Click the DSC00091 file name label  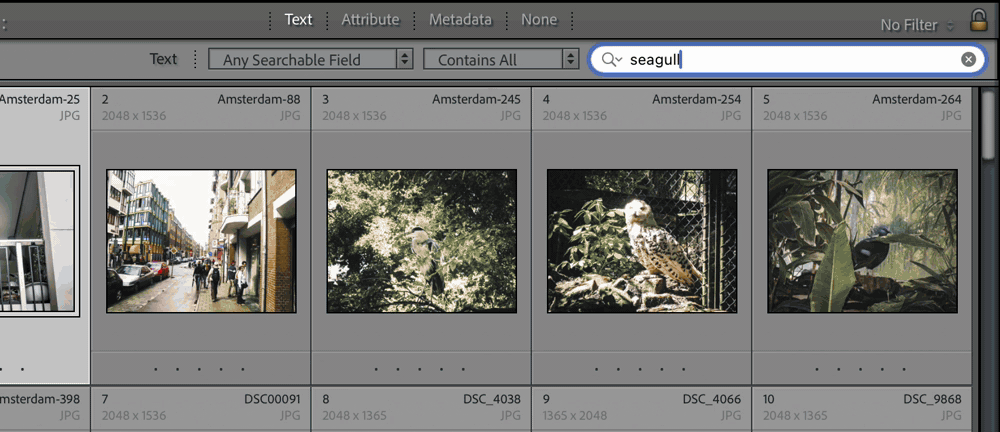tap(272, 399)
